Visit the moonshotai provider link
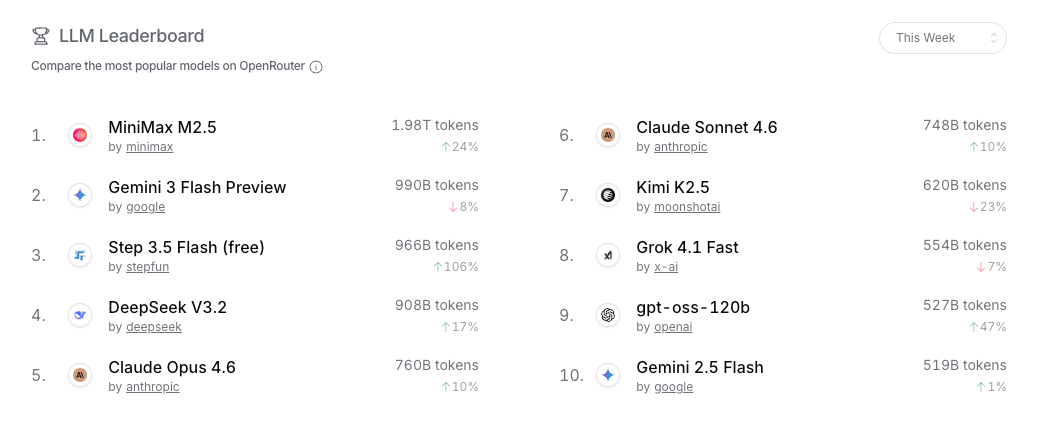1055x434 pixels. (x=687, y=207)
